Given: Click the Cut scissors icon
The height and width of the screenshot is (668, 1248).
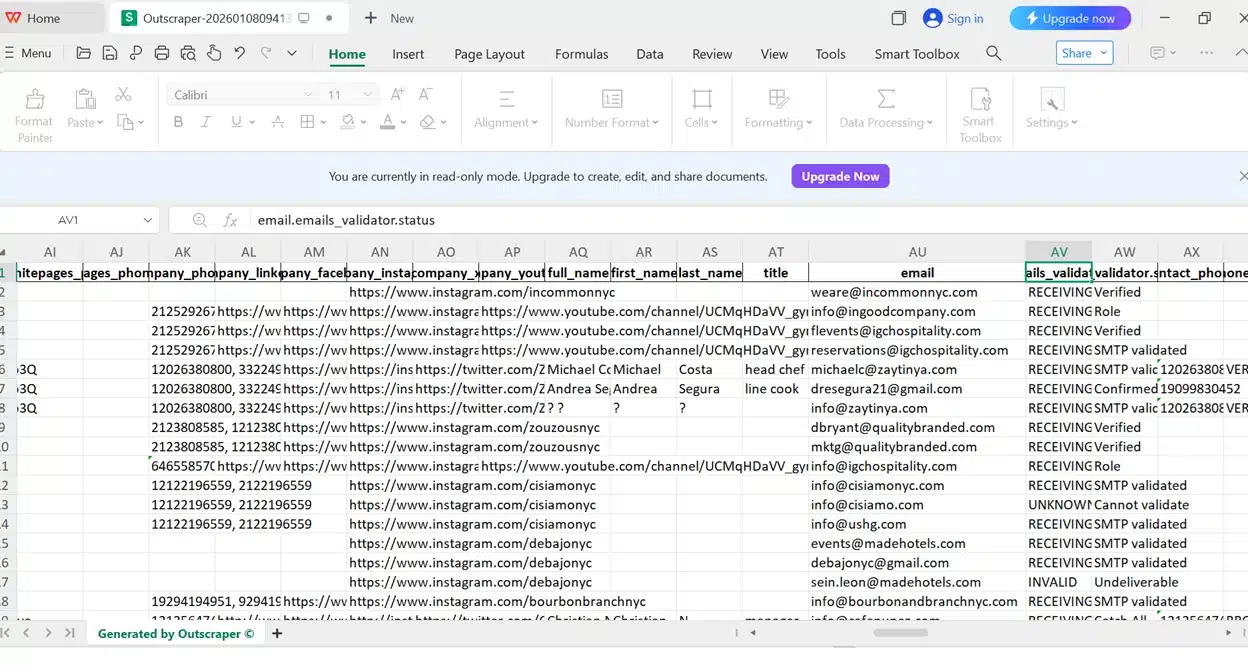Looking at the screenshot, I should coord(123,95).
